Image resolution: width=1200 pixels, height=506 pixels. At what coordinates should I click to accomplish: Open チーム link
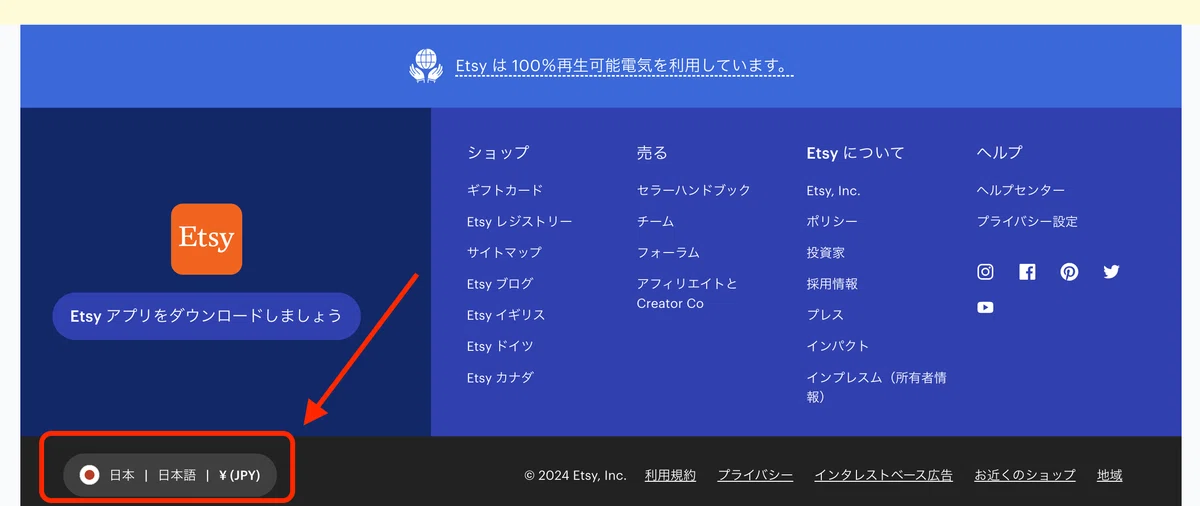pyautogui.click(x=656, y=221)
